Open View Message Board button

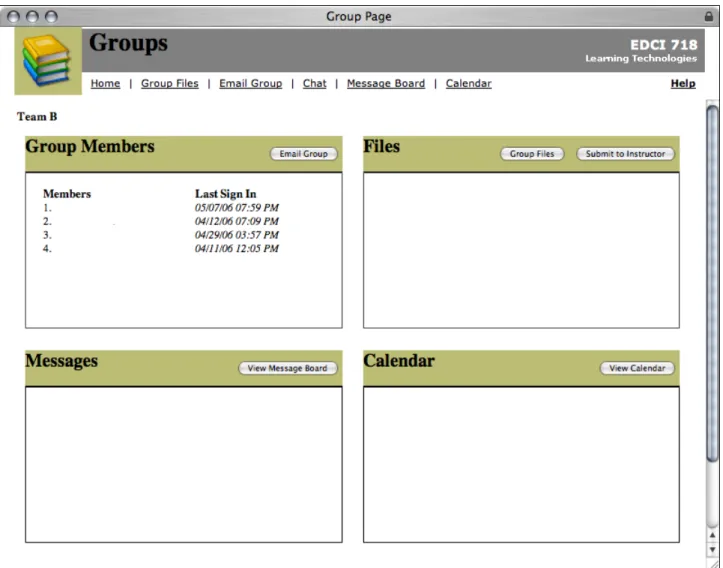(287, 368)
